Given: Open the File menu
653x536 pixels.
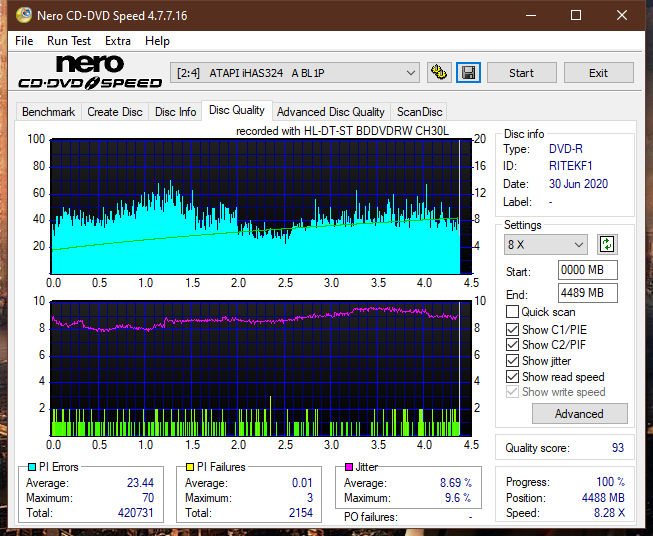Looking at the screenshot, I should pos(24,41).
